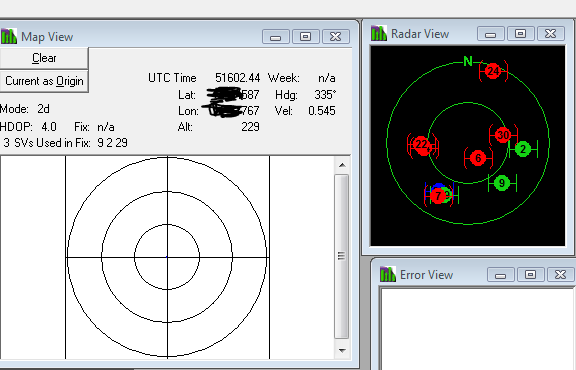Select green satellite 2 marker

[523, 149]
